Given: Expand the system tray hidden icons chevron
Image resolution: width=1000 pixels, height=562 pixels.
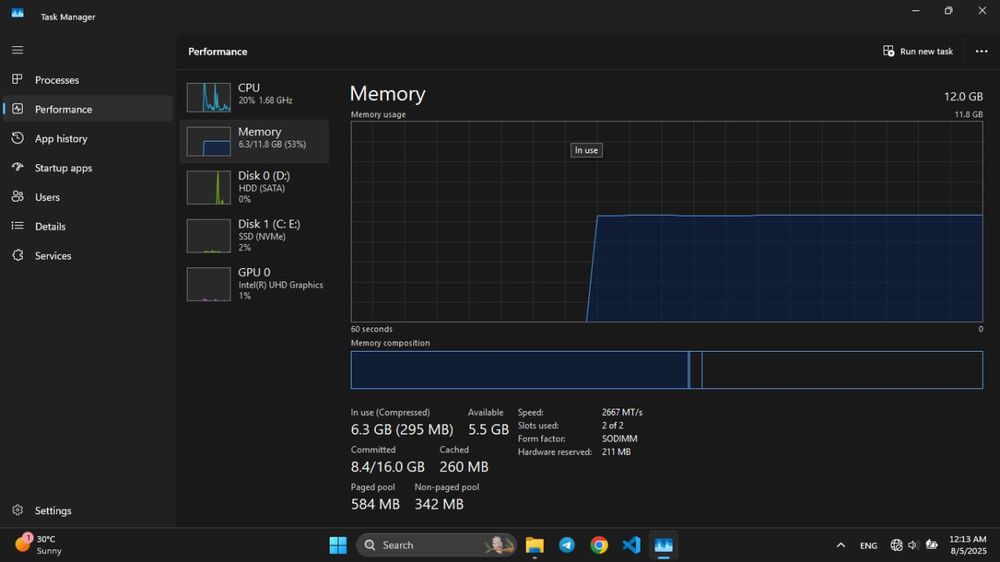Looking at the screenshot, I should 841,545.
